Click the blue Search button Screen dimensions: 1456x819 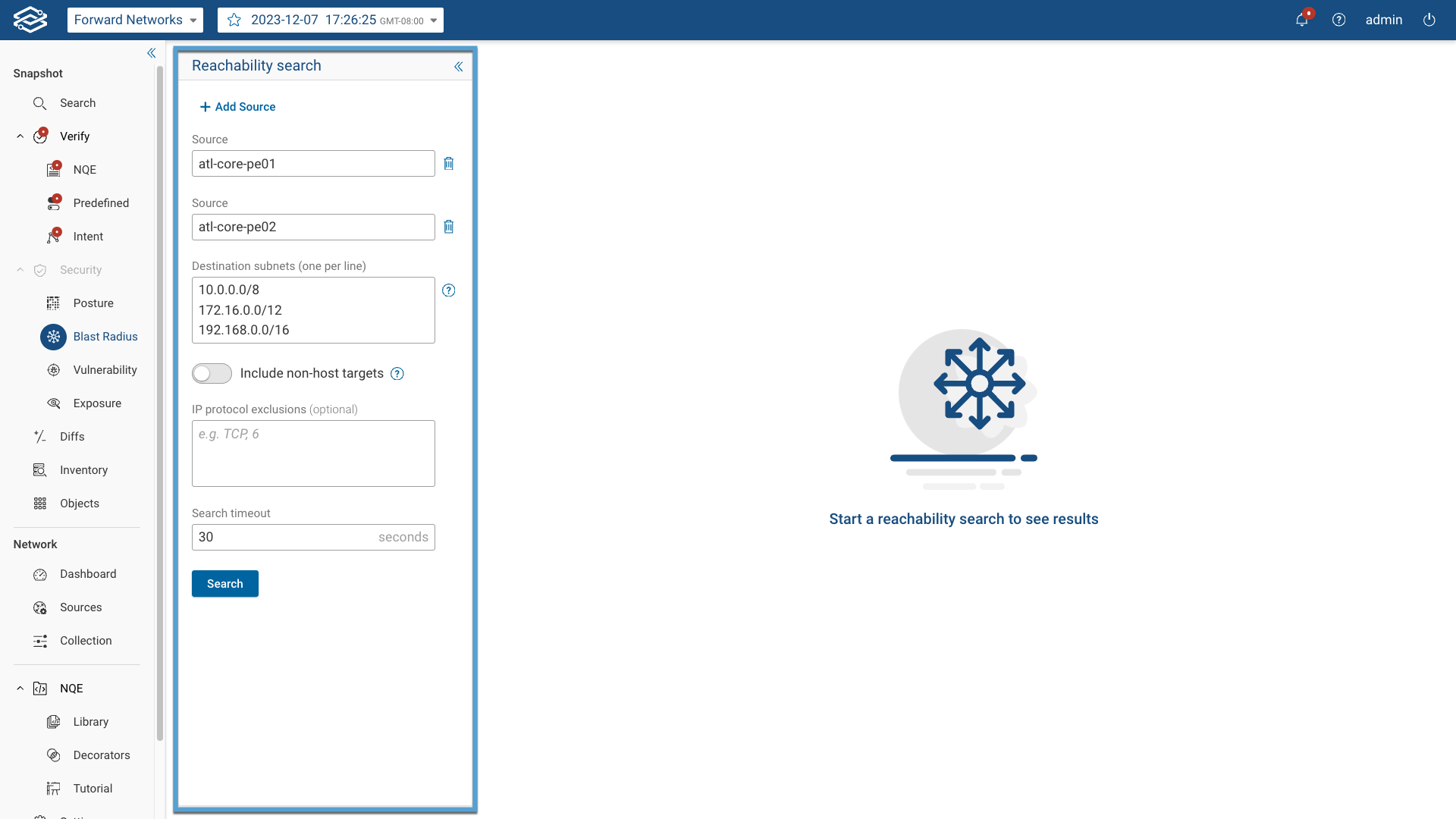pos(224,584)
